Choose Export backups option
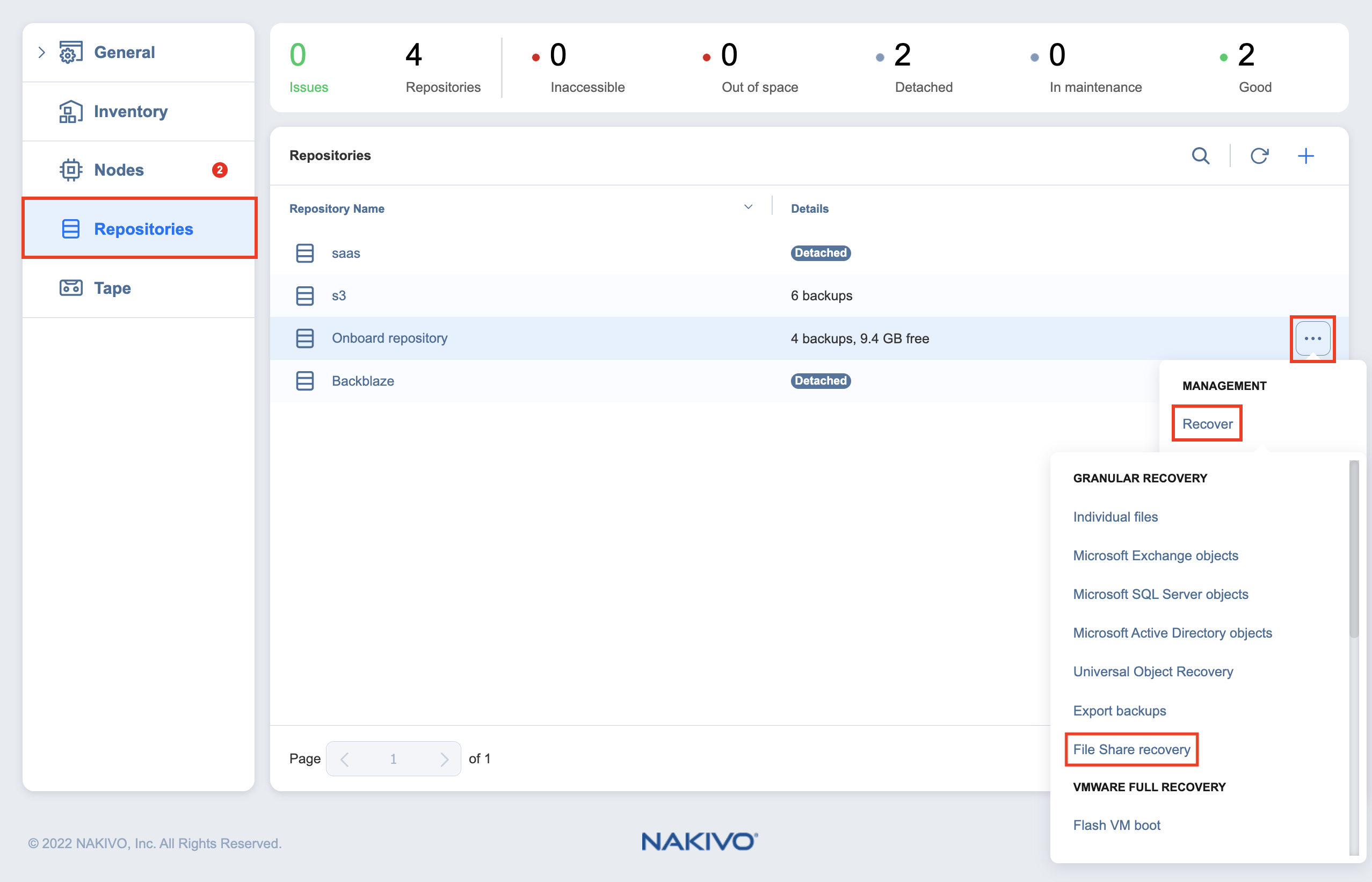Screen dimensions: 1372x882 [x=1119, y=711]
